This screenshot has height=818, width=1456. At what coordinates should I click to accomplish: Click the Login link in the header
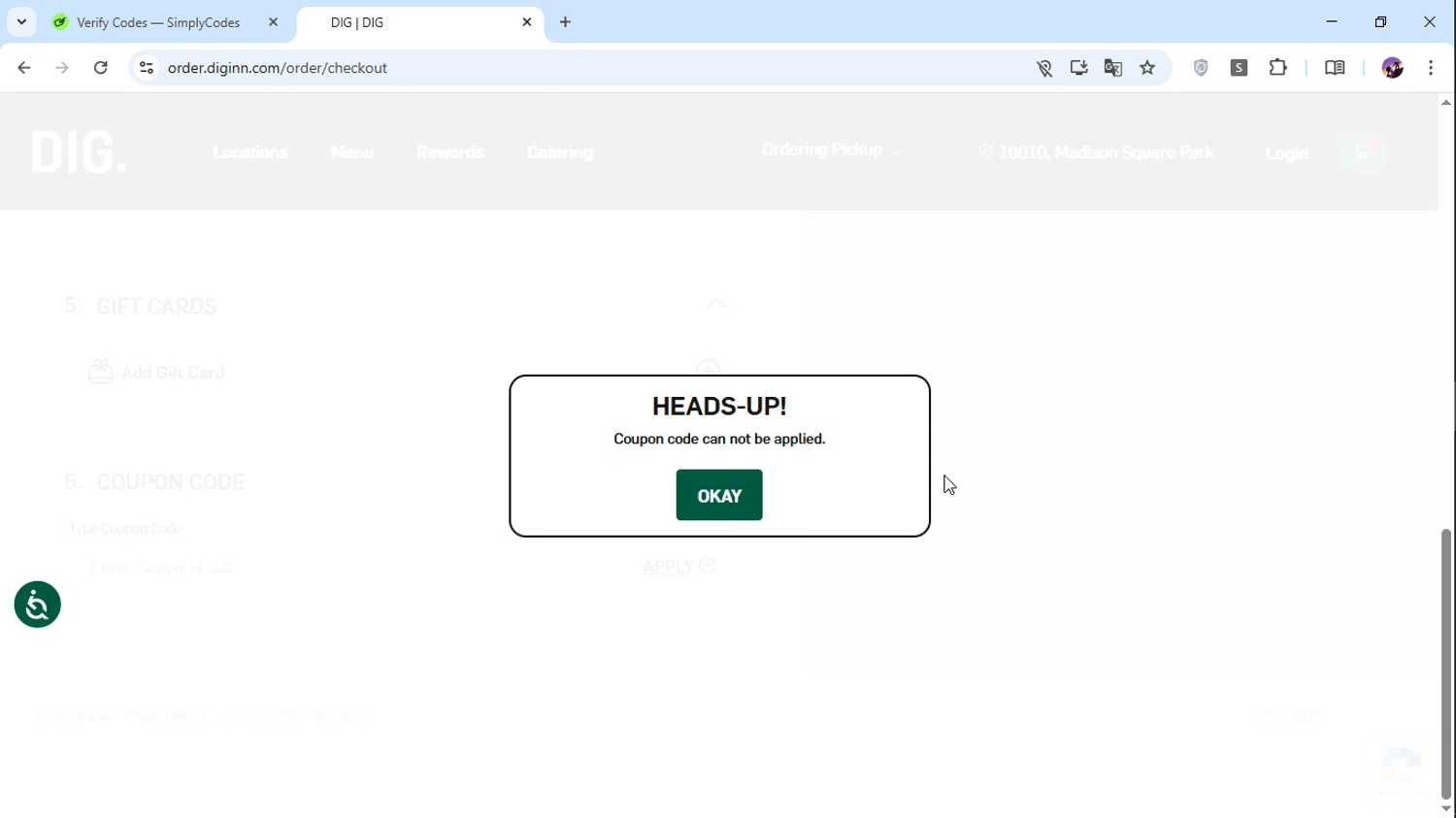point(1287,153)
